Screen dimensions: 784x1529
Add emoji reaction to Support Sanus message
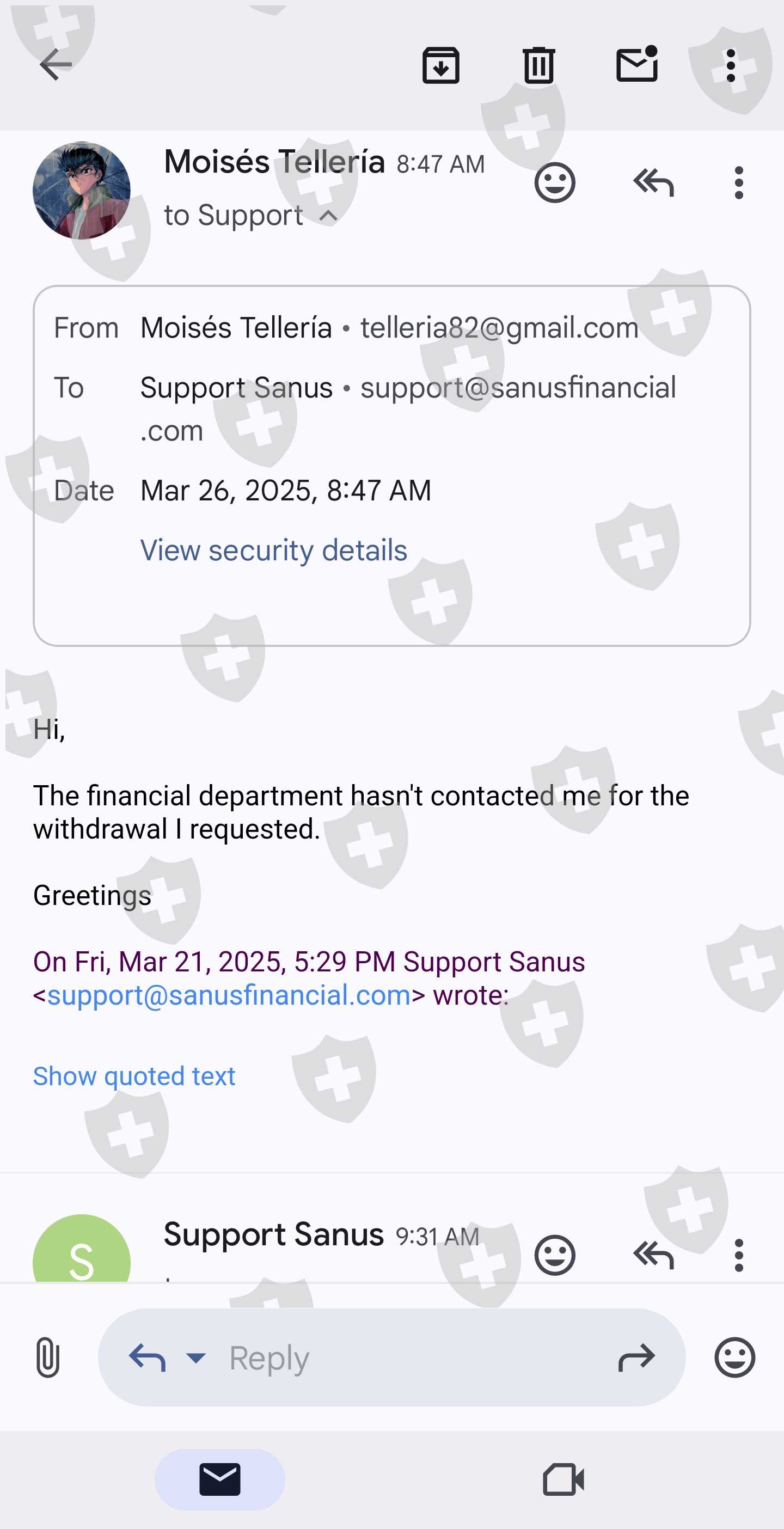[x=554, y=1255]
